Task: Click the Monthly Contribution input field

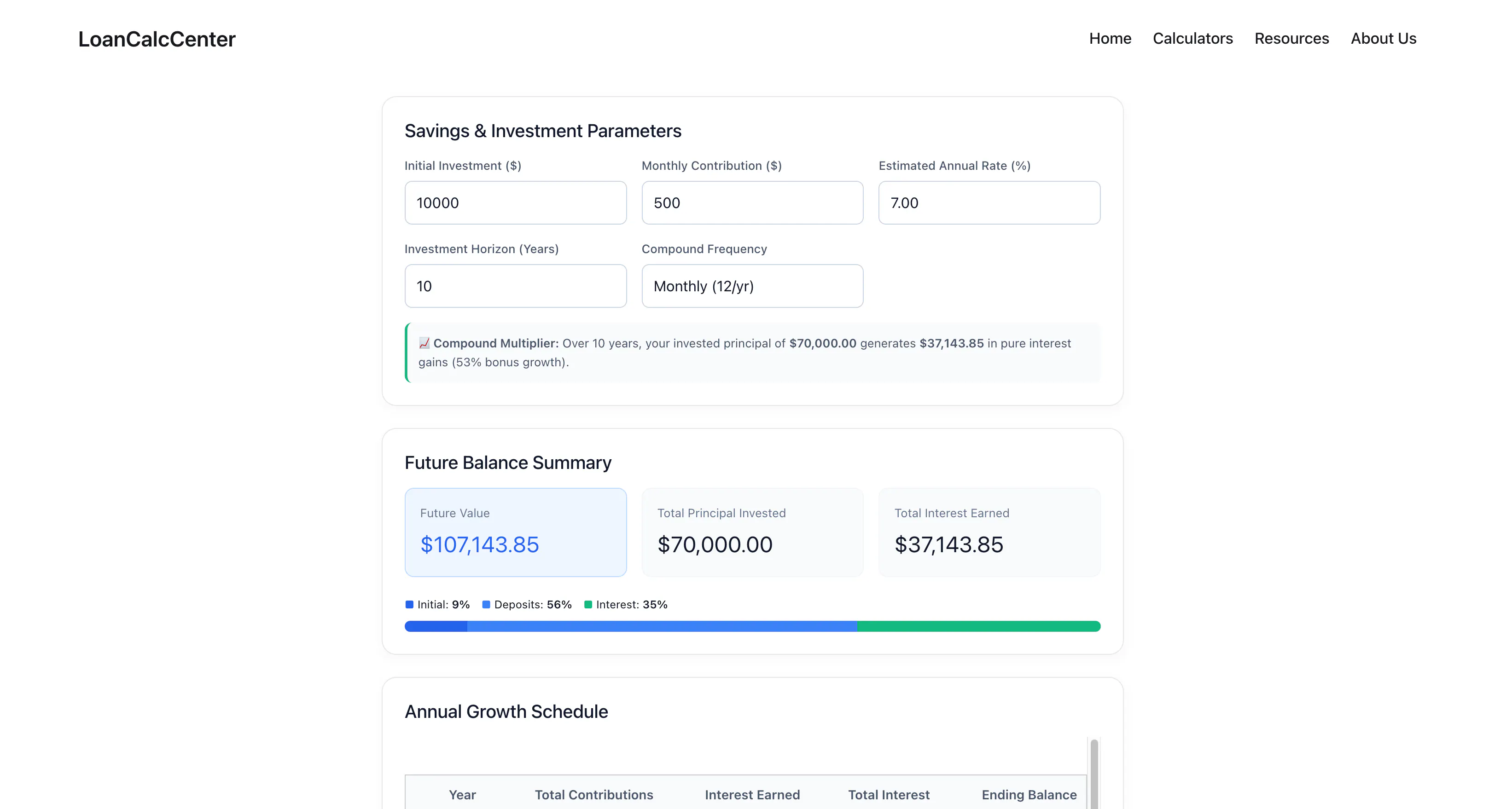Action: [752, 203]
